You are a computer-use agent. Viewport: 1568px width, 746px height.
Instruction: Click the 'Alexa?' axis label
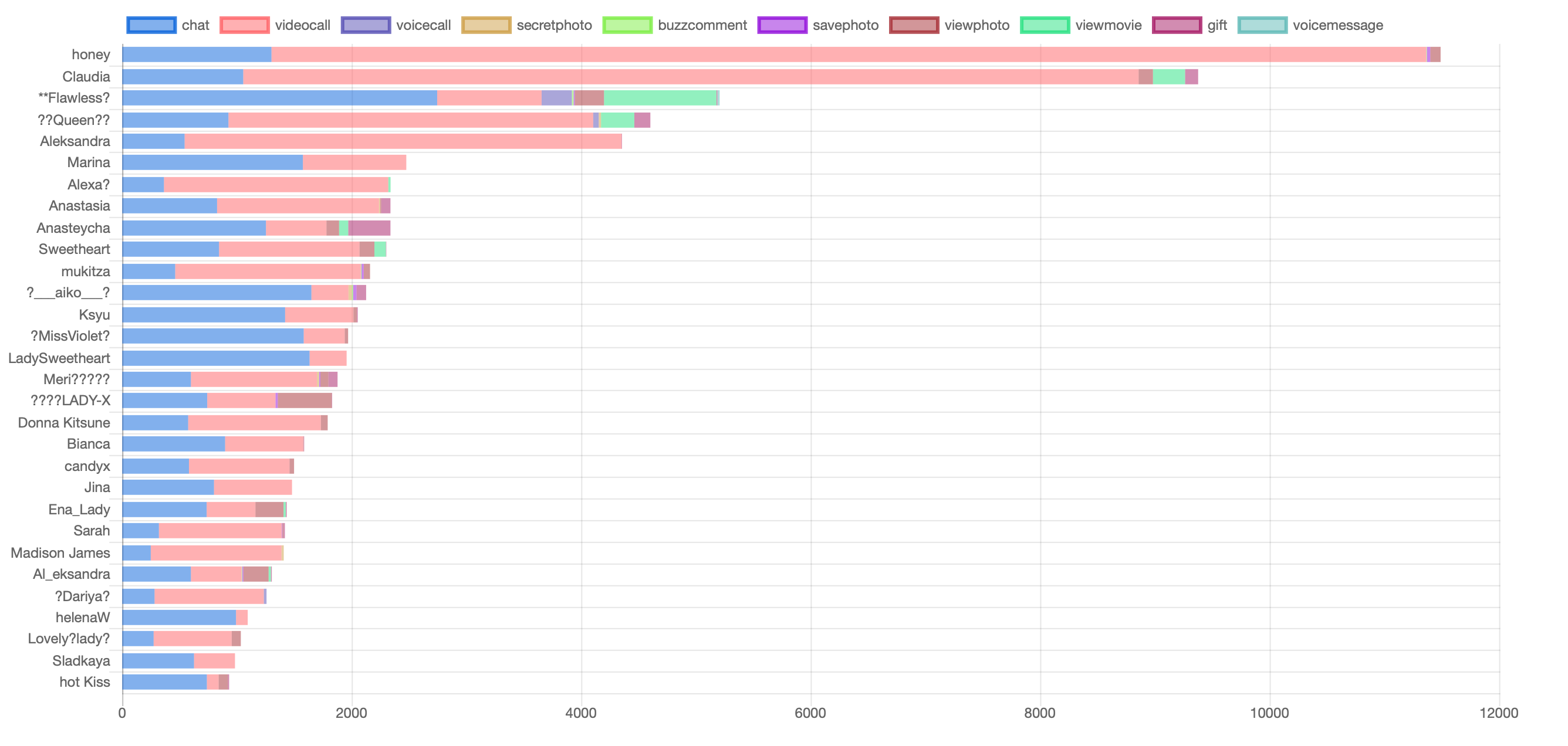click(89, 184)
